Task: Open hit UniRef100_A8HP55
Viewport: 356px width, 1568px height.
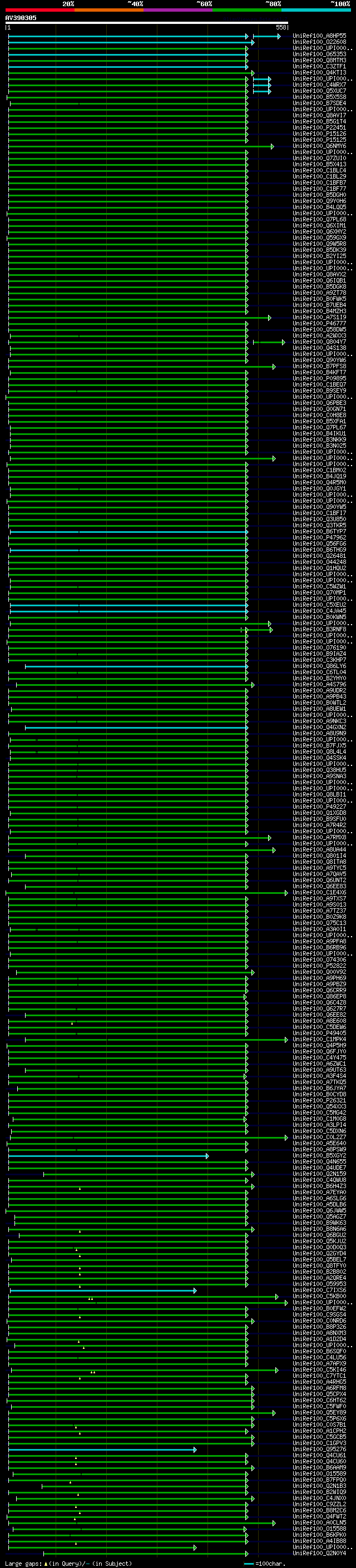Action: click(319, 36)
